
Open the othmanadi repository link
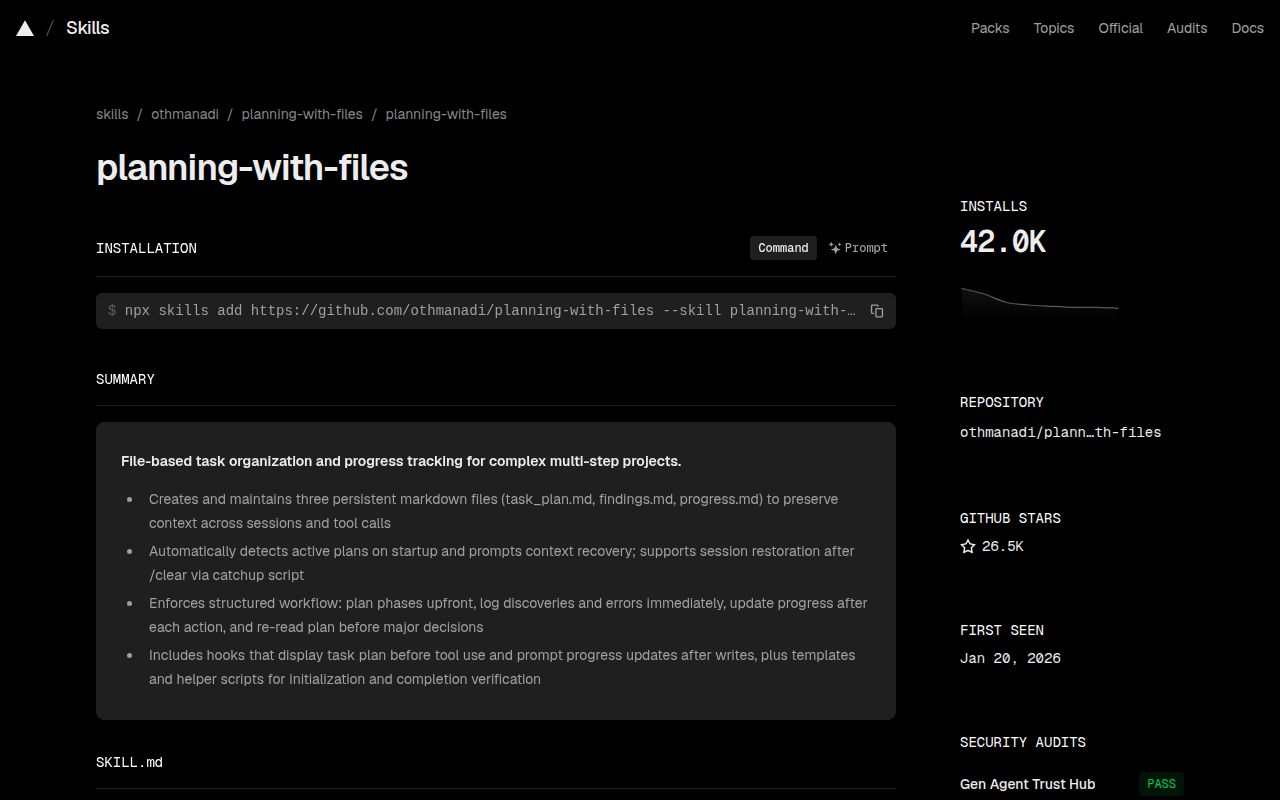pyautogui.click(x=1060, y=433)
